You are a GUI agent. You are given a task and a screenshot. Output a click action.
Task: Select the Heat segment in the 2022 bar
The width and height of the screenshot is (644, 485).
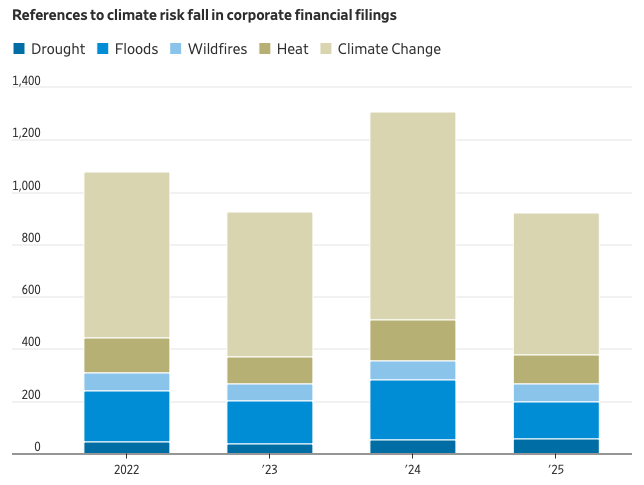point(126,355)
